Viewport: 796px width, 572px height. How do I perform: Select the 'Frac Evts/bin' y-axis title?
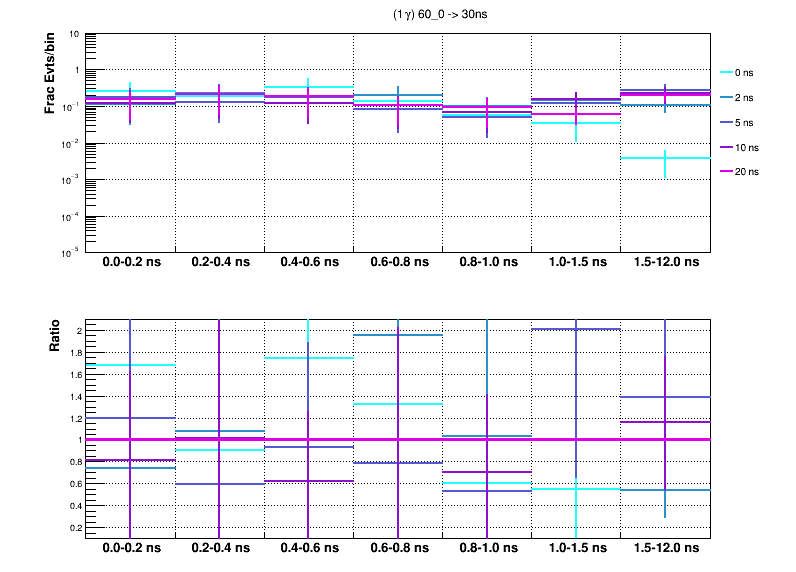pos(49,73)
